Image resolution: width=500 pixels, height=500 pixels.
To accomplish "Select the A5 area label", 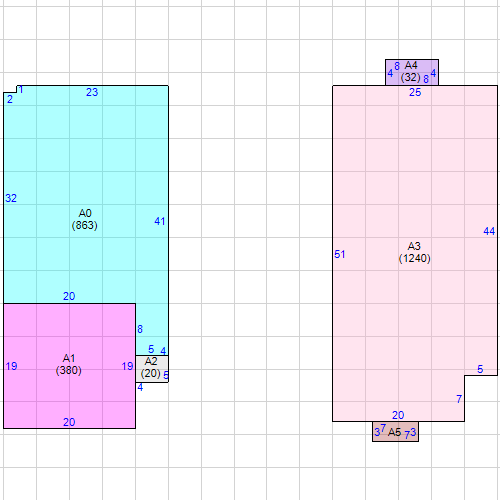I will click(394, 432).
